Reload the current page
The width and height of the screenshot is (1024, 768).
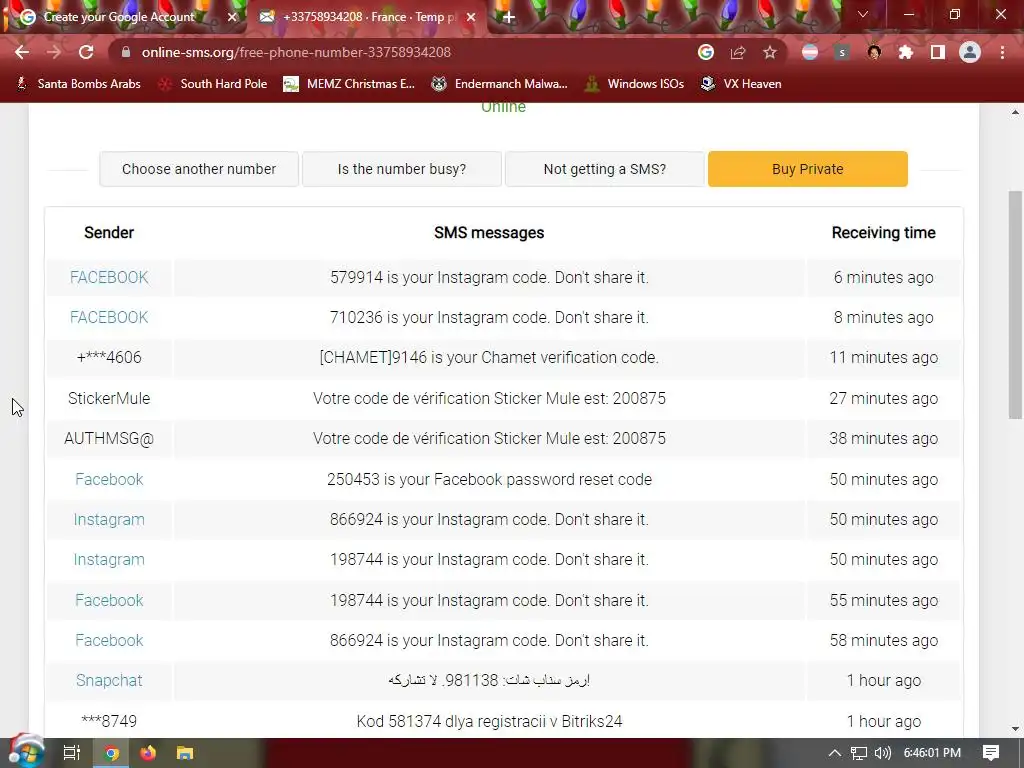86,52
